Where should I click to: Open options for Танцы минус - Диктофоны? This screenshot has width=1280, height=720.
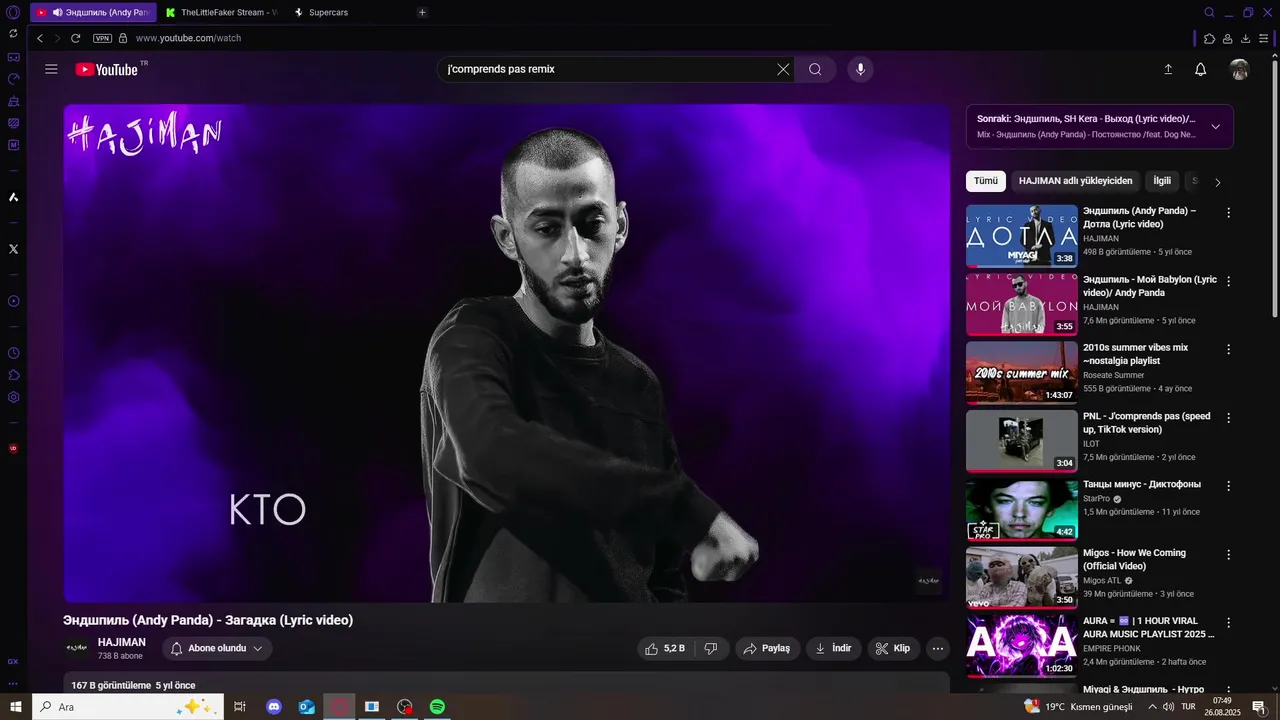[x=1229, y=486]
